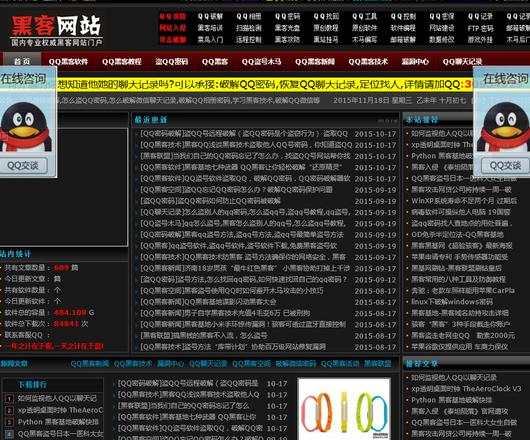Click the 黑客网站 site logo
The height and width of the screenshot is (440, 530).
[57, 30]
